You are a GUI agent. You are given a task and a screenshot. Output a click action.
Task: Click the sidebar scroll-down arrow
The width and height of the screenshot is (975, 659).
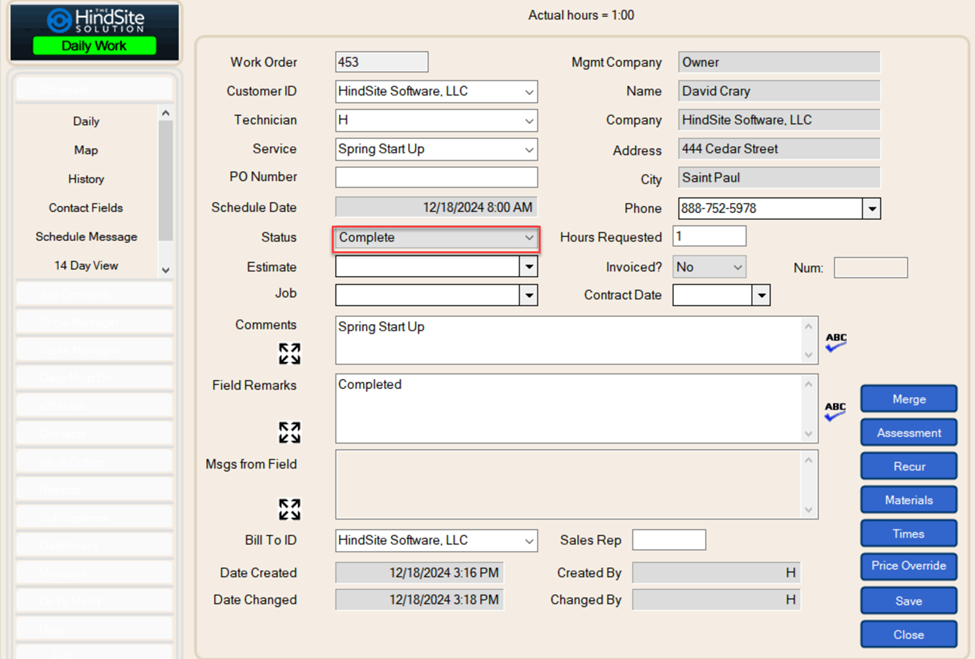tap(166, 268)
